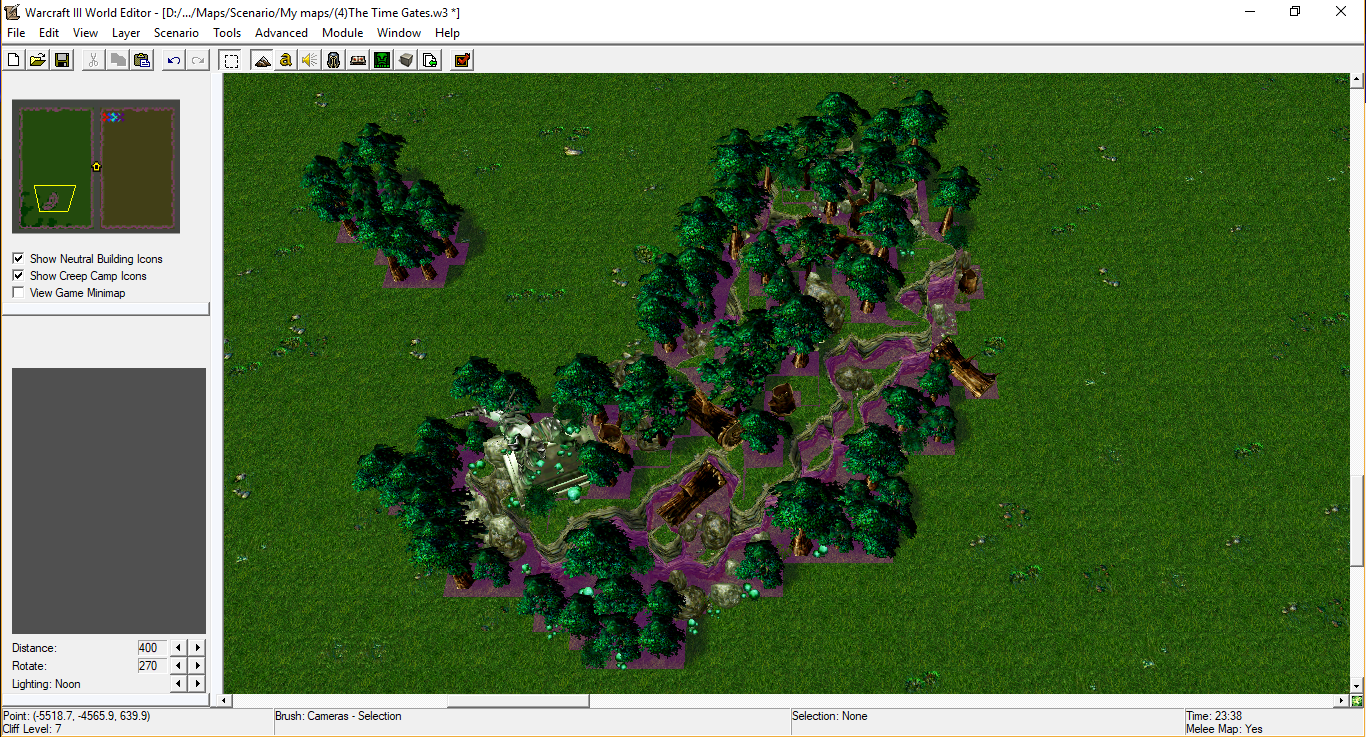Open the Campaign Editor module
Screen dimensions: 1366x737
[x=358, y=60]
